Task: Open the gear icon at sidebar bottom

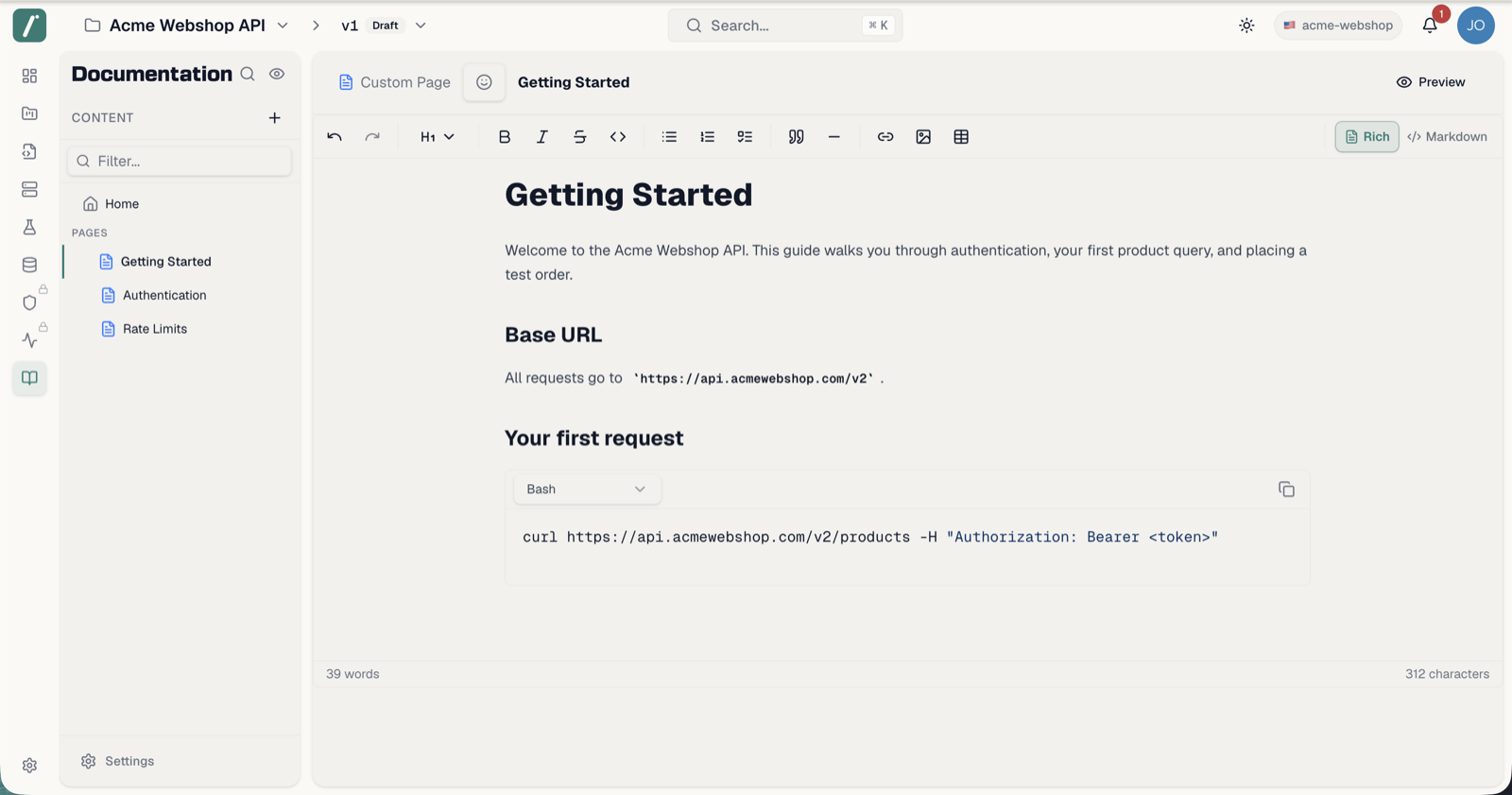Action: (29, 766)
